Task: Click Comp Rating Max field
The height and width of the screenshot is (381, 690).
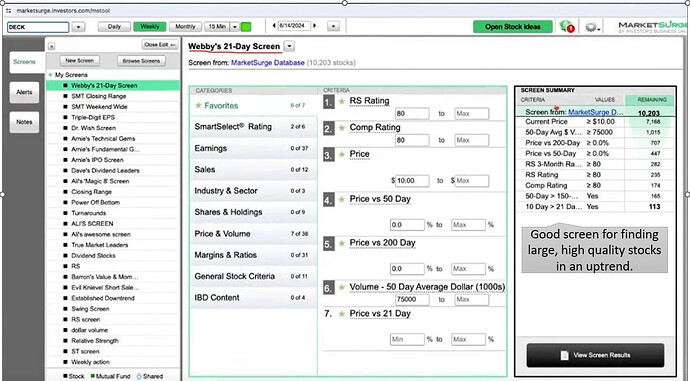Action: 471,140
